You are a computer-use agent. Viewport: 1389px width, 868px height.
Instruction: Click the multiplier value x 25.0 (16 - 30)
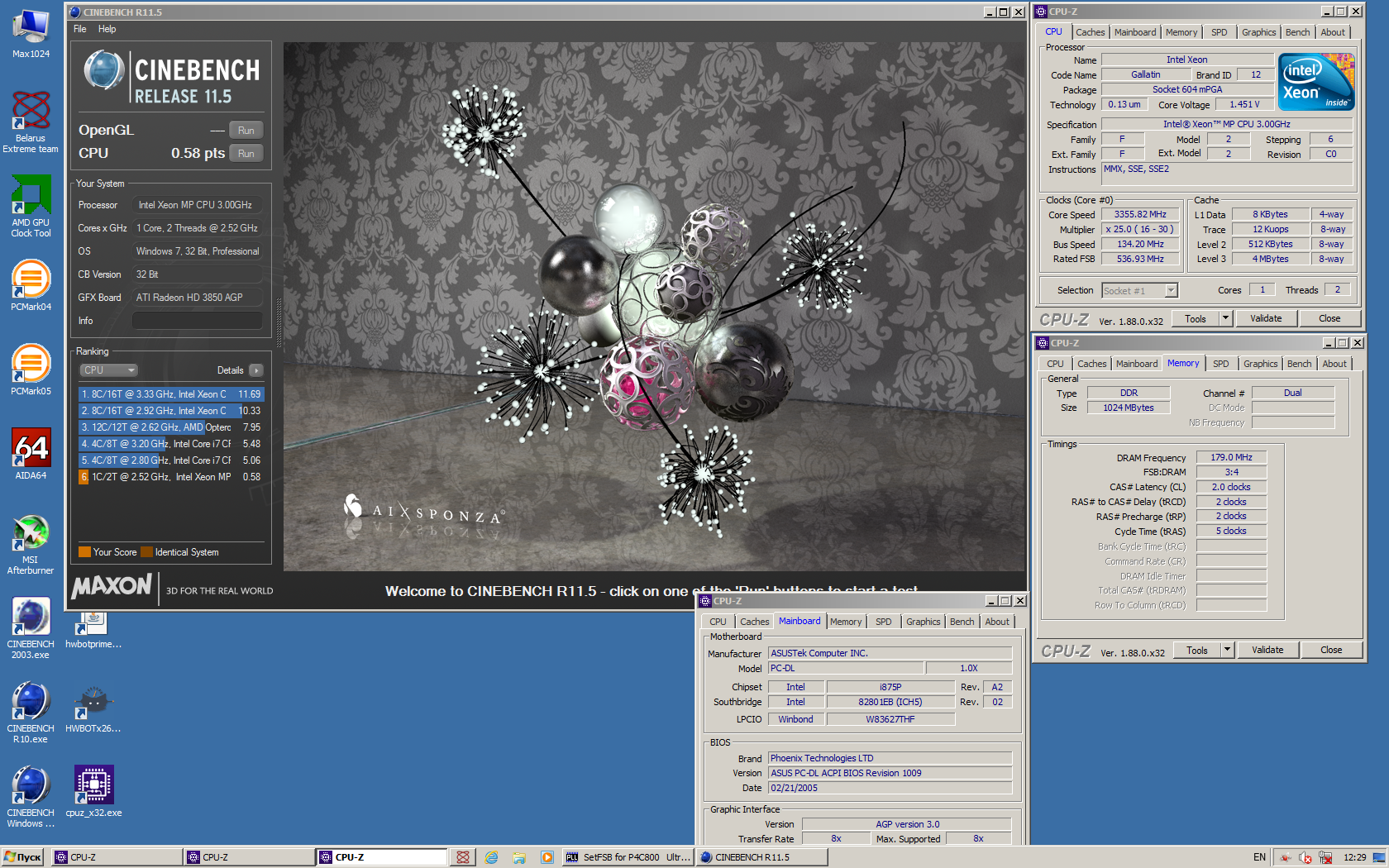pyautogui.click(x=1139, y=229)
